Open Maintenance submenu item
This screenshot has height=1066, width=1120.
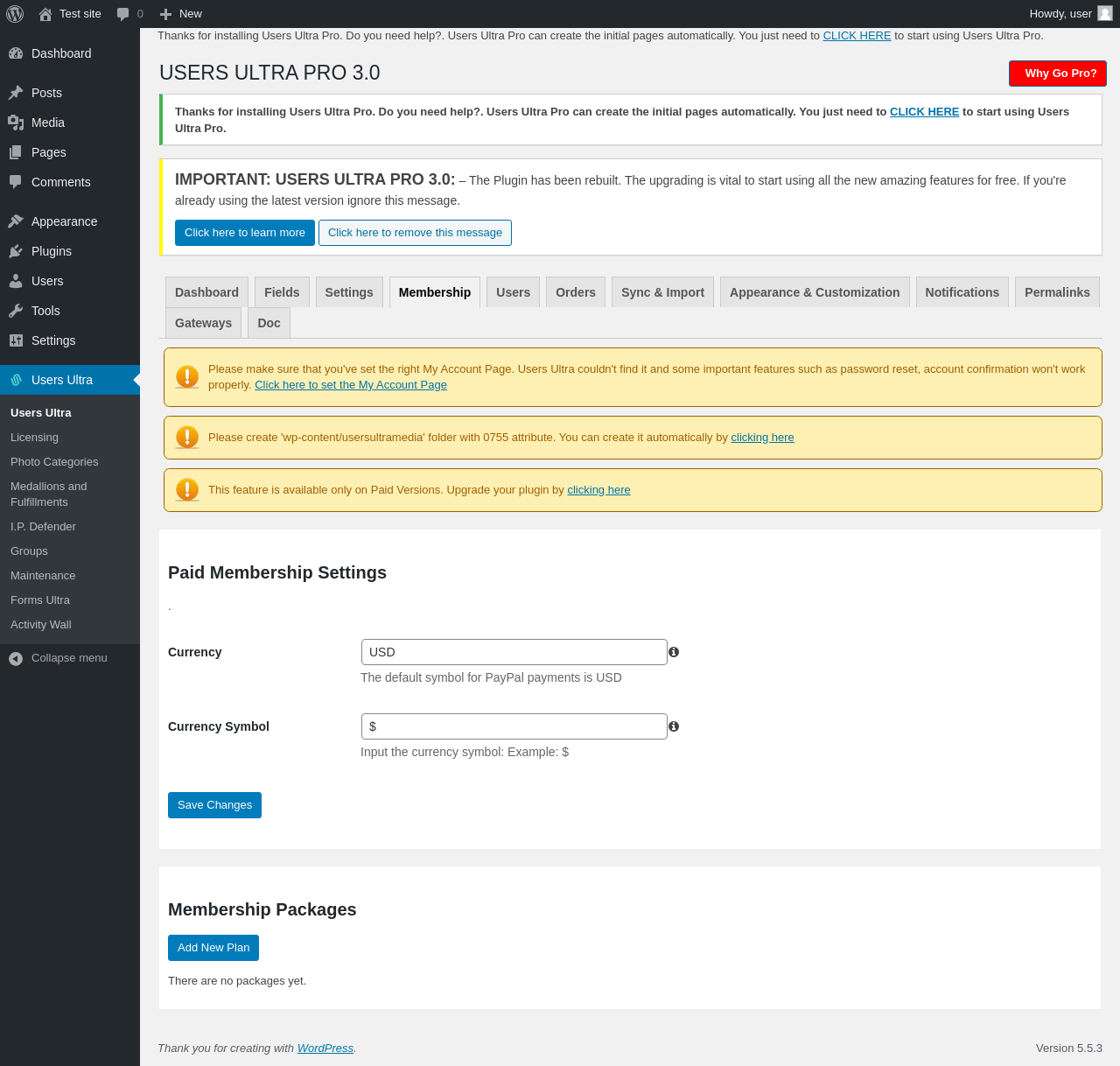[70, 576]
